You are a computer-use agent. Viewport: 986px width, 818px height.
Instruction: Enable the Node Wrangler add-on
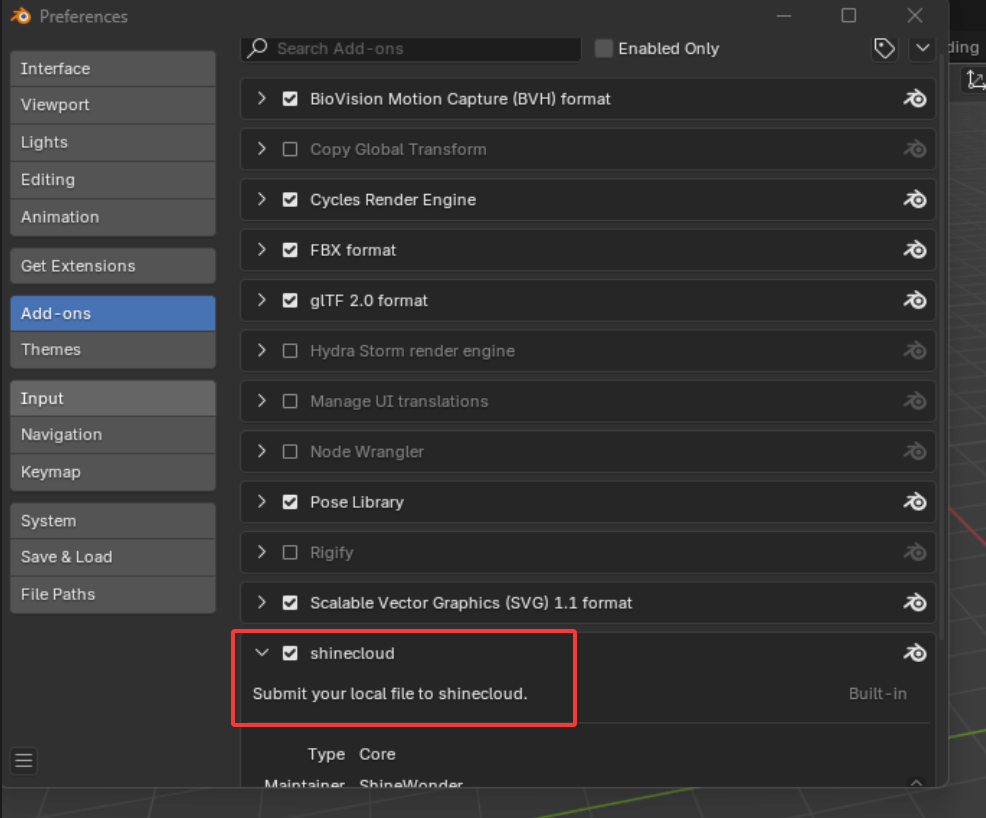point(290,451)
